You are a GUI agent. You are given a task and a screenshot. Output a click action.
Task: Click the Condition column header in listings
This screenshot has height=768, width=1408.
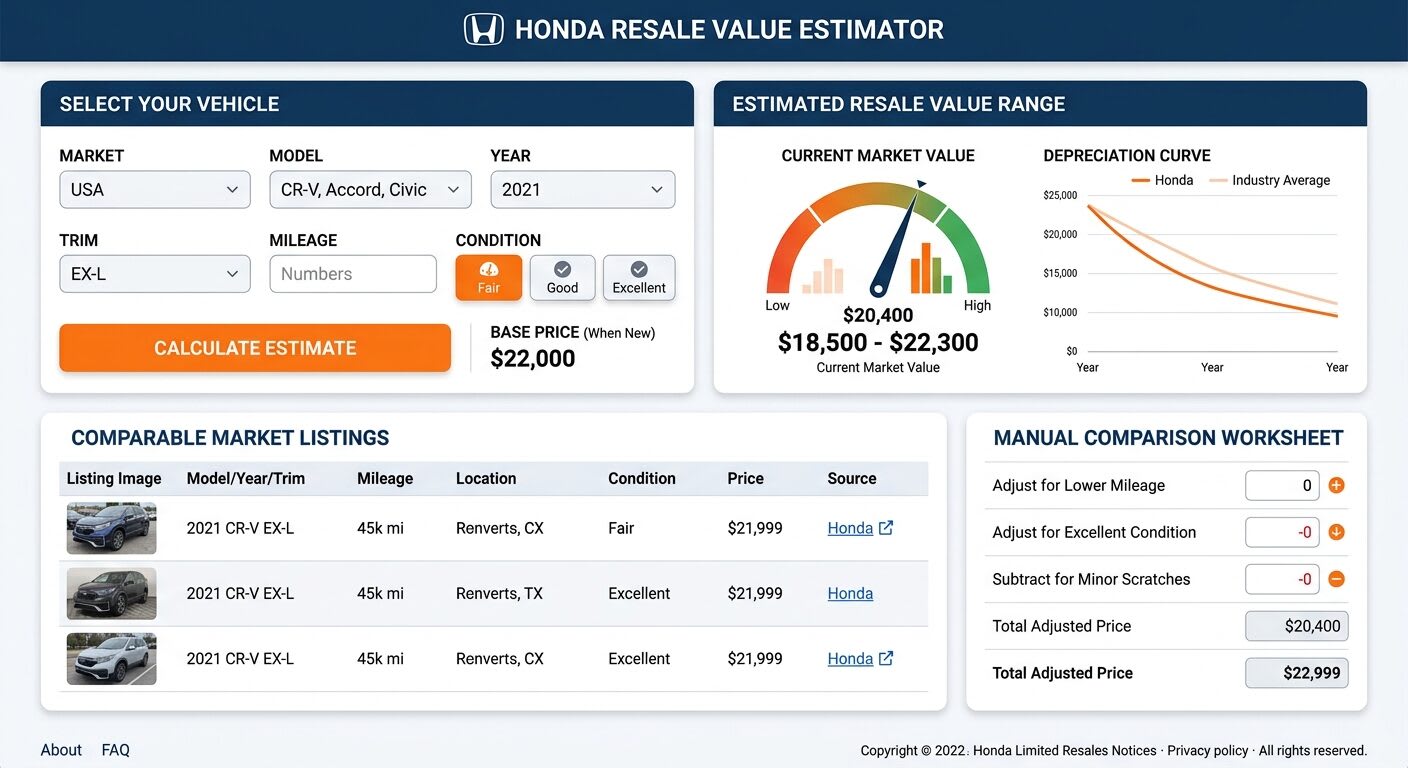(642, 478)
